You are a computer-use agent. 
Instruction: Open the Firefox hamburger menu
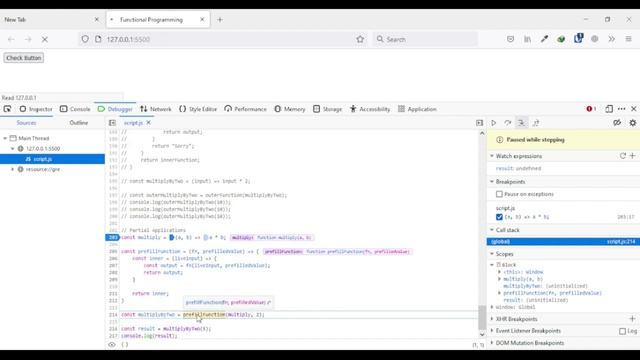[x=629, y=39]
